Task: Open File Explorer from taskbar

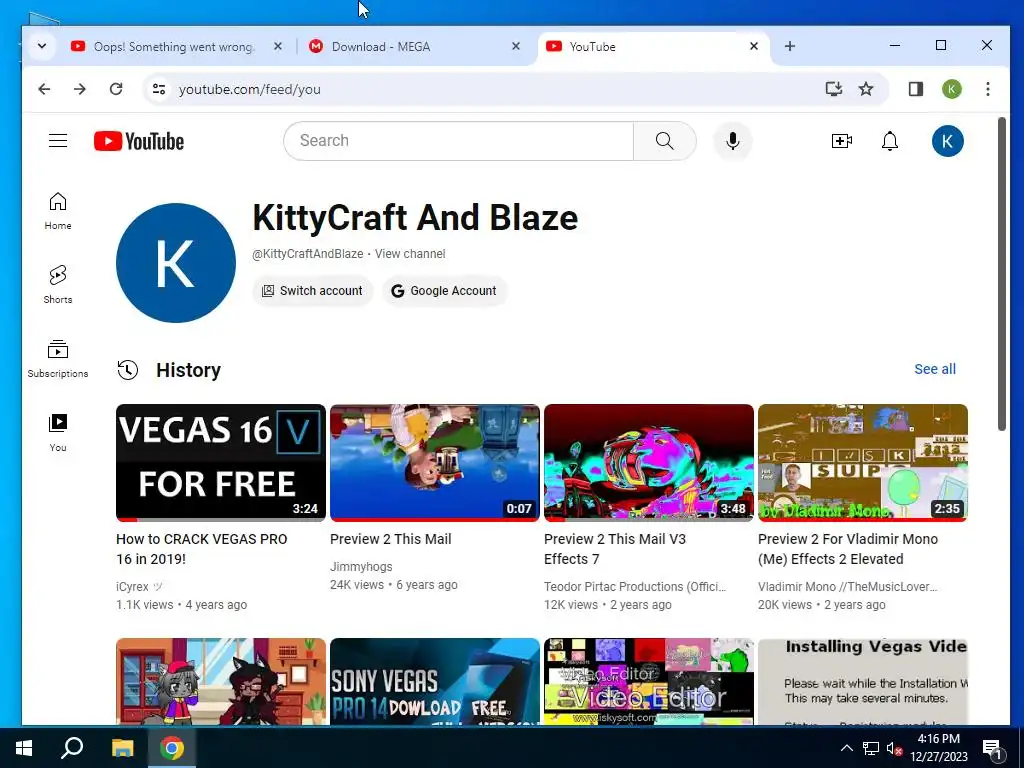Action: 122,748
